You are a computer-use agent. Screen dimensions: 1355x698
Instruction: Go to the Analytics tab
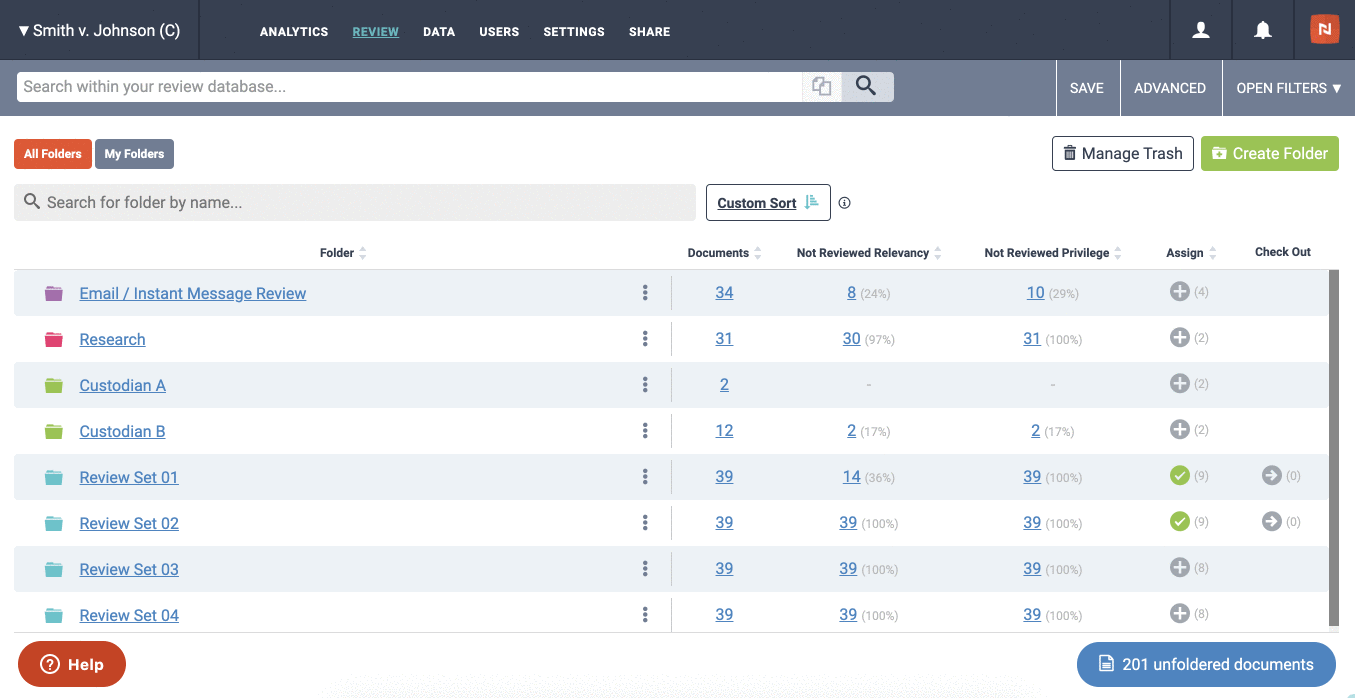(294, 32)
